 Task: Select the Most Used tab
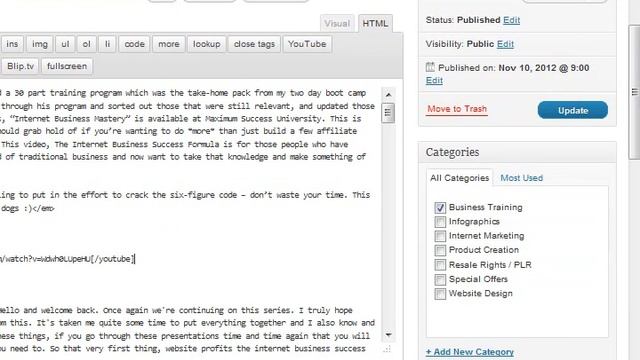coord(522,178)
